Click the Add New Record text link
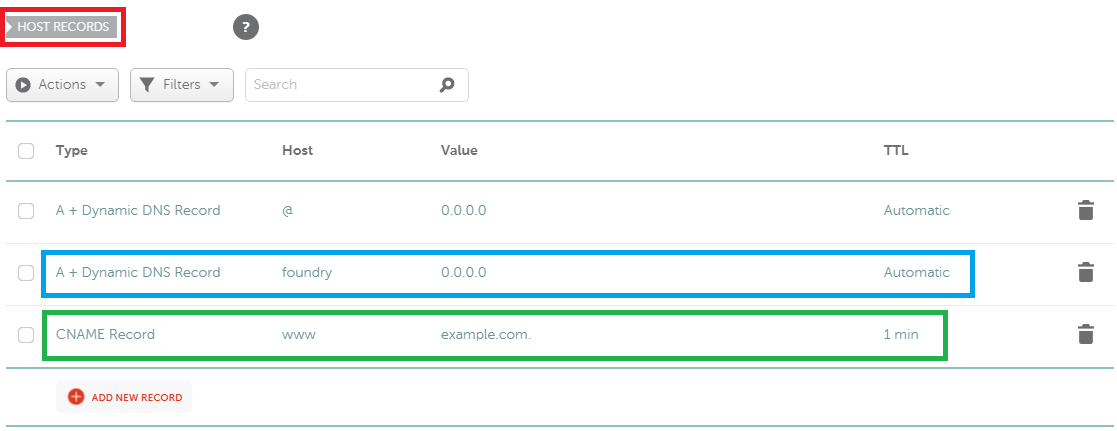This screenshot has height=431, width=1117. [x=137, y=397]
